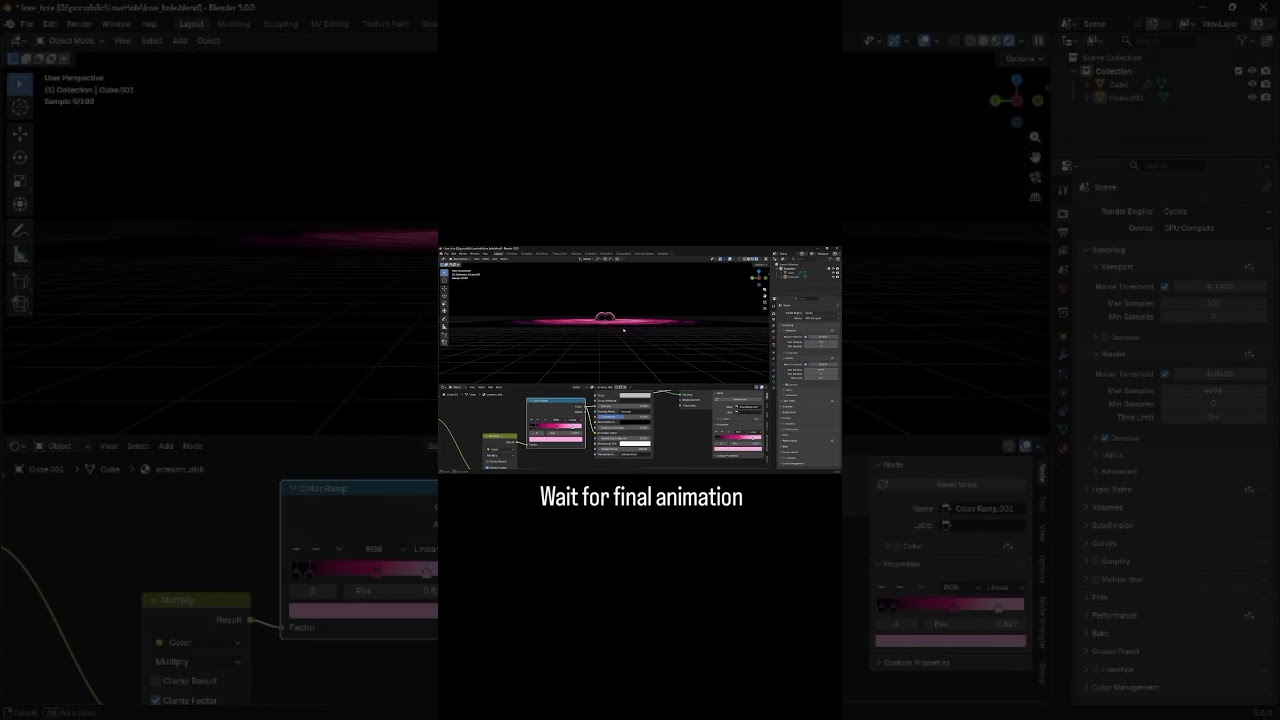This screenshot has height=720, width=1280.
Task: Hide Cube in outliner via eye icon
Action: (x=1252, y=84)
